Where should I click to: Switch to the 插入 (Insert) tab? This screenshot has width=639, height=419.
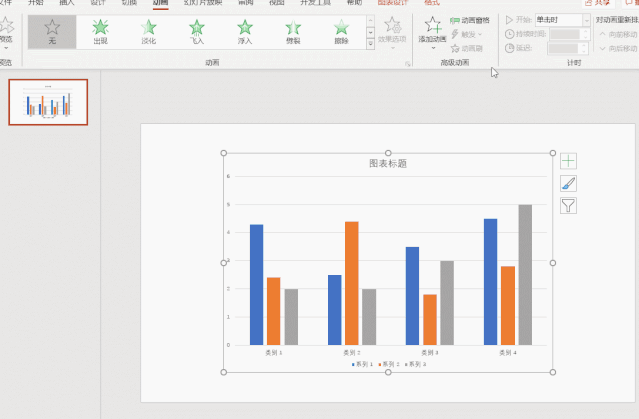(x=67, y=3)
